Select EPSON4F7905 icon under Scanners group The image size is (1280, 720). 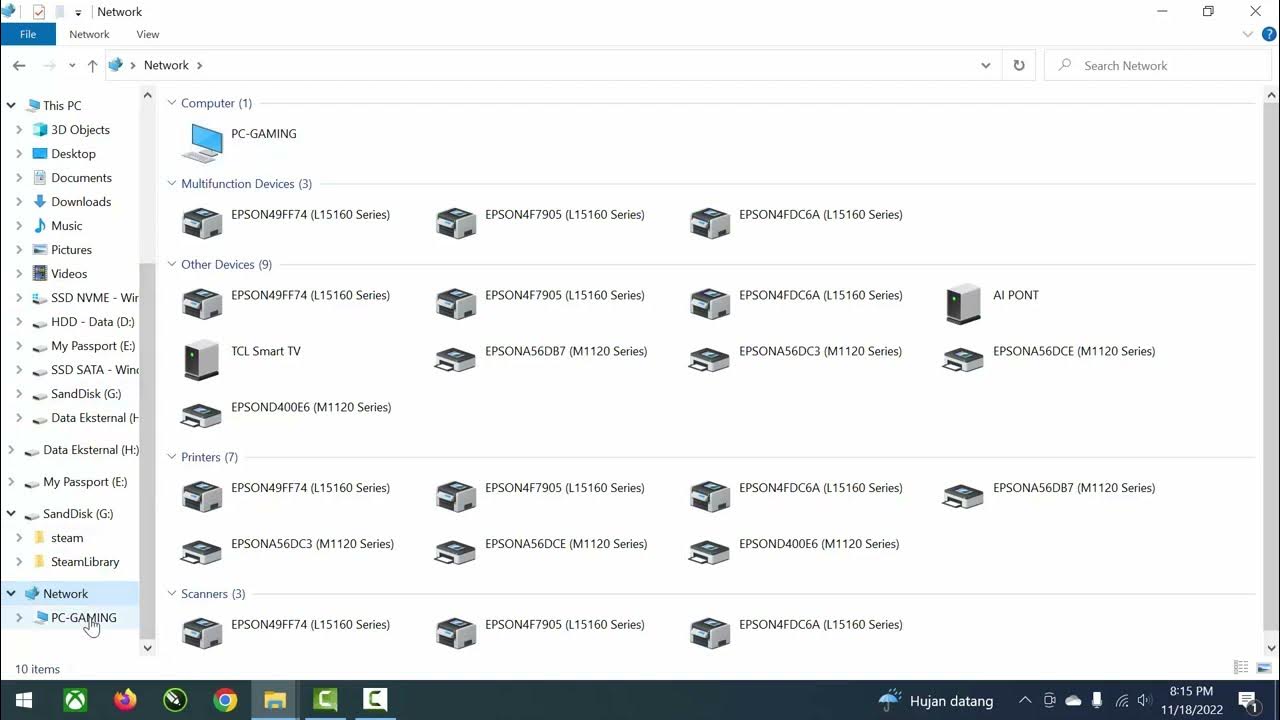(x=457, y=632)
